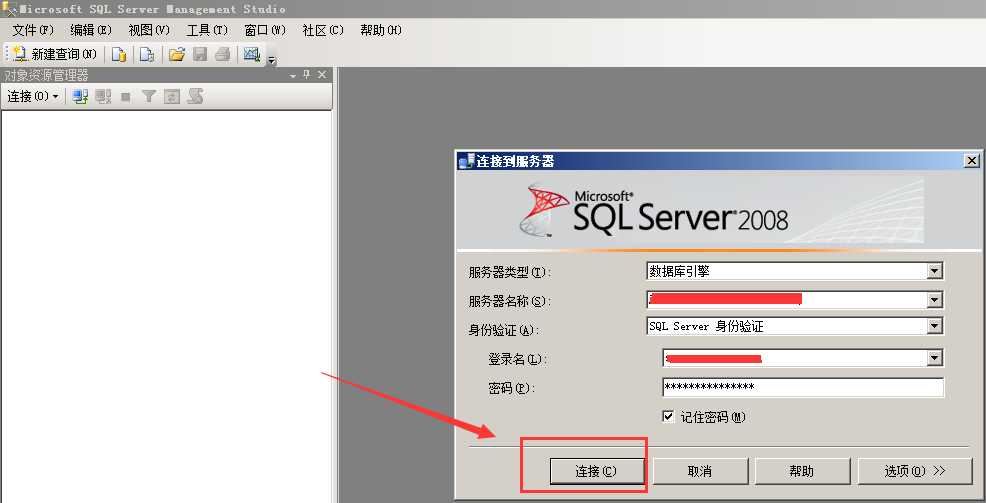Click the Filter funnel icon
This screenshot has height=503, width=986.
point(148,96)
